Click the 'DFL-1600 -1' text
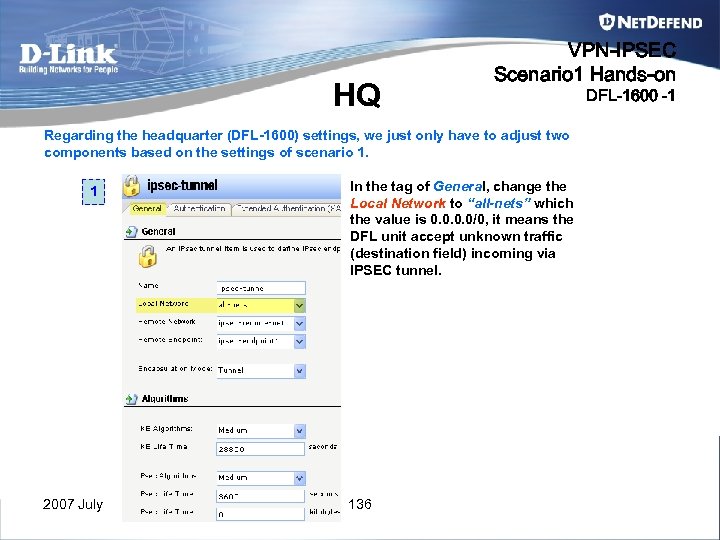The image size is (720, 540). click(630, 96)
